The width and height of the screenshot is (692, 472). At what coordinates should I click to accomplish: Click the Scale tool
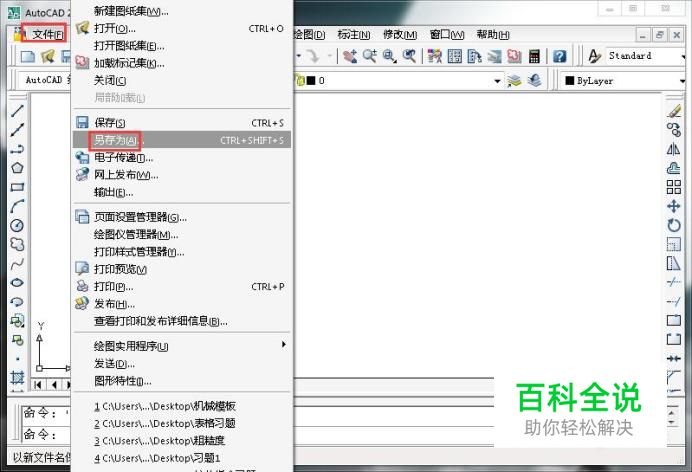pos(674,244)
